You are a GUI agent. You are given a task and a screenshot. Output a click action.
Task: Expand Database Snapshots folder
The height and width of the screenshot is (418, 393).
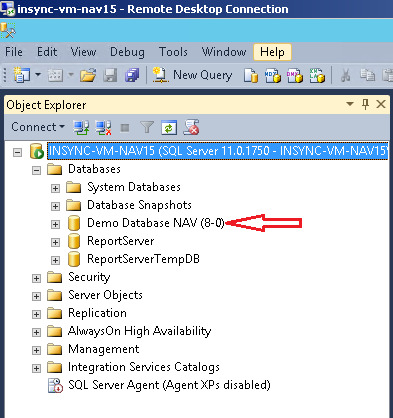pyautogui.click(x=55, y=207)
